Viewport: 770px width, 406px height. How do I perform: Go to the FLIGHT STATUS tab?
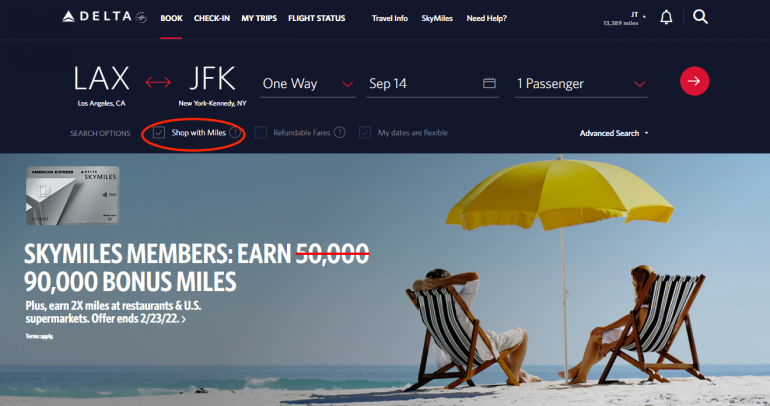(317, 18)
